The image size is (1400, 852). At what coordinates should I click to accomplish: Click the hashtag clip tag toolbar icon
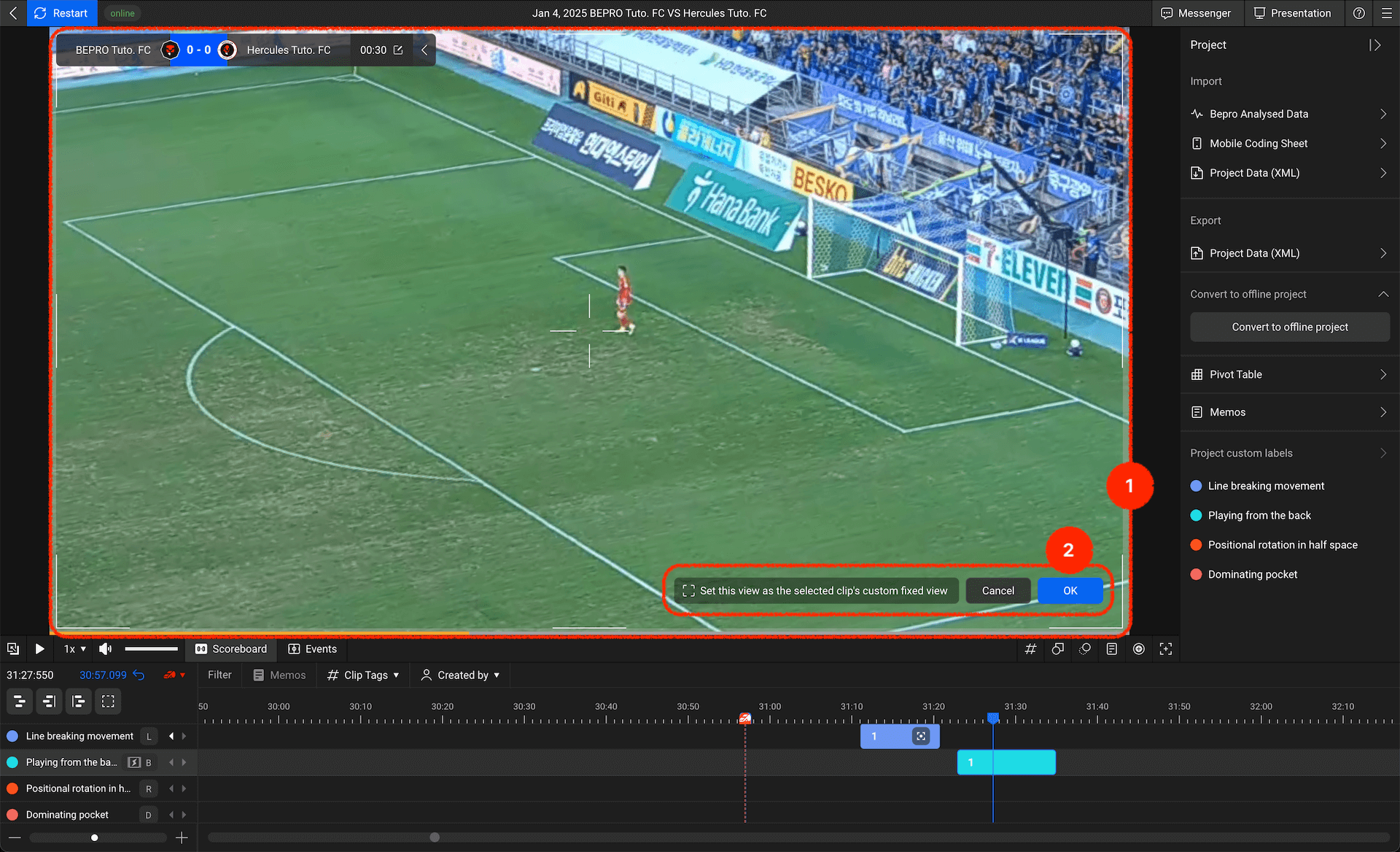[1030, 648]
